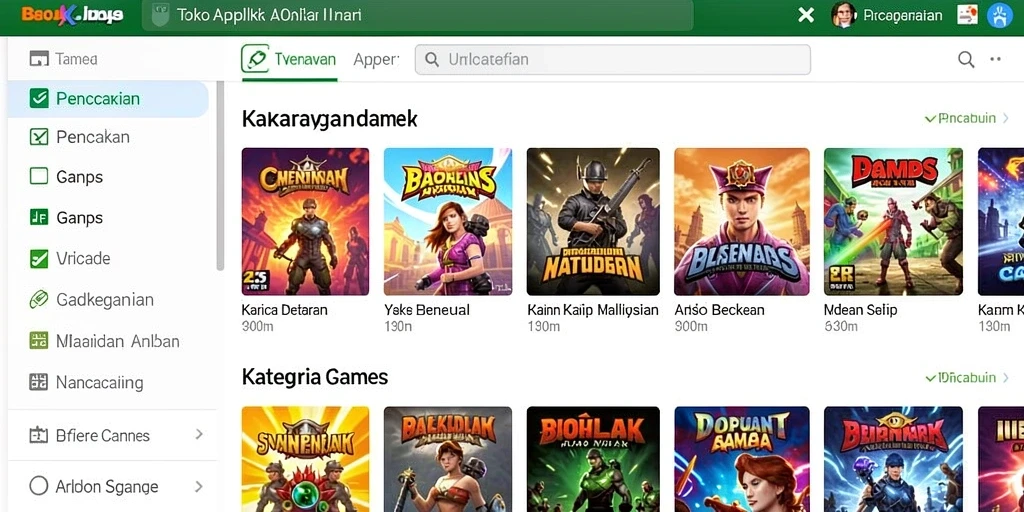The width and height of the screenshot is (1024, 512).
Task: Expand Pncabuin next to Kakaraygandamek
Action: [x=967, y=118]
